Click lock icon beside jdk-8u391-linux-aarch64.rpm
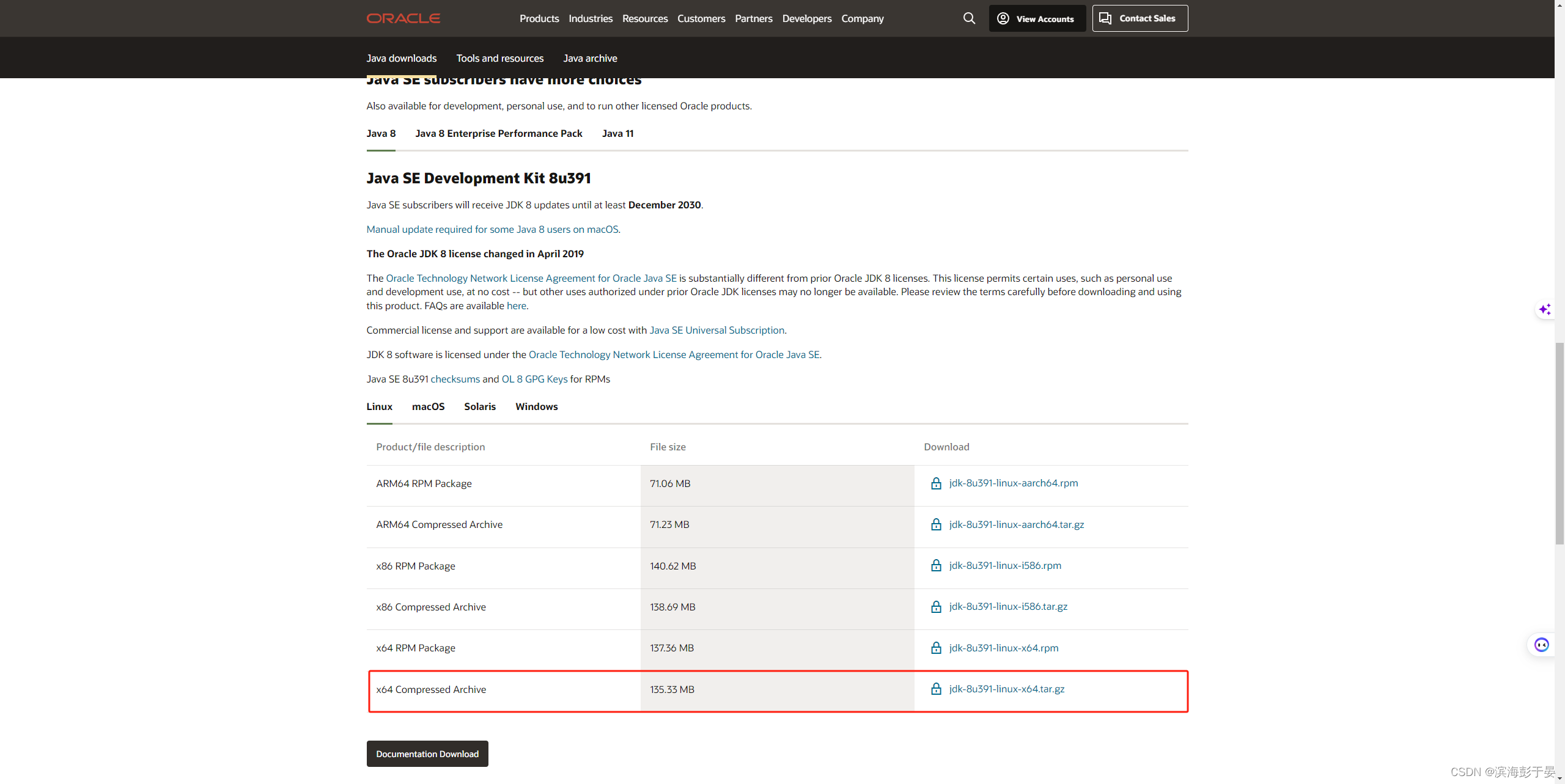Viewport: 1565px width, 784px height. pyautogui.click(x=936, y=483)
